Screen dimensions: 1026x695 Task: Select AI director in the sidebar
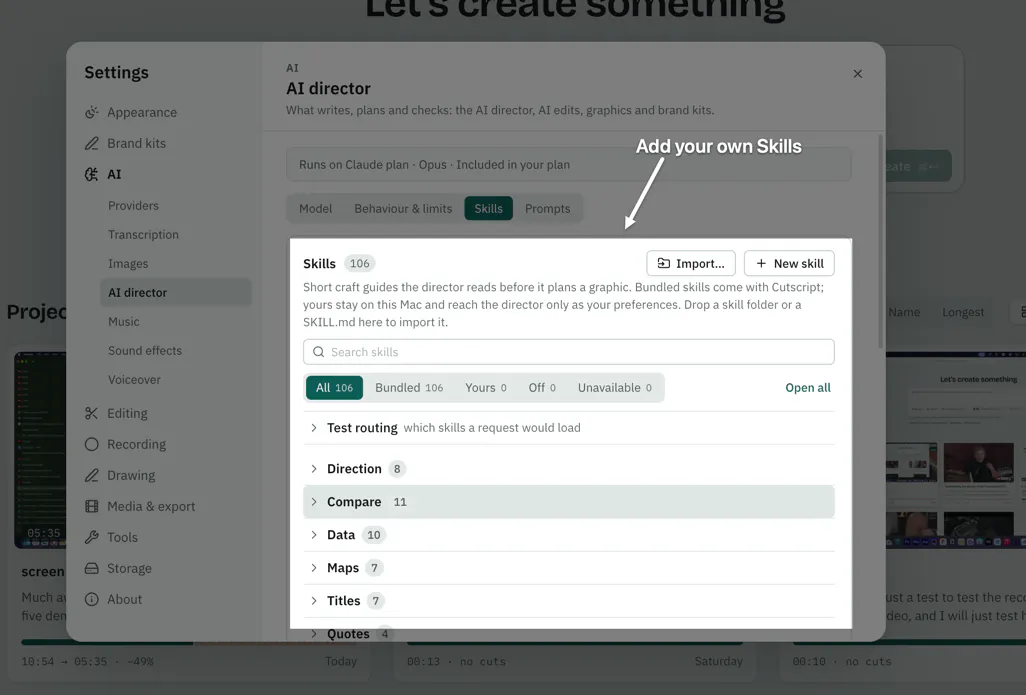[x=175, y=293]
